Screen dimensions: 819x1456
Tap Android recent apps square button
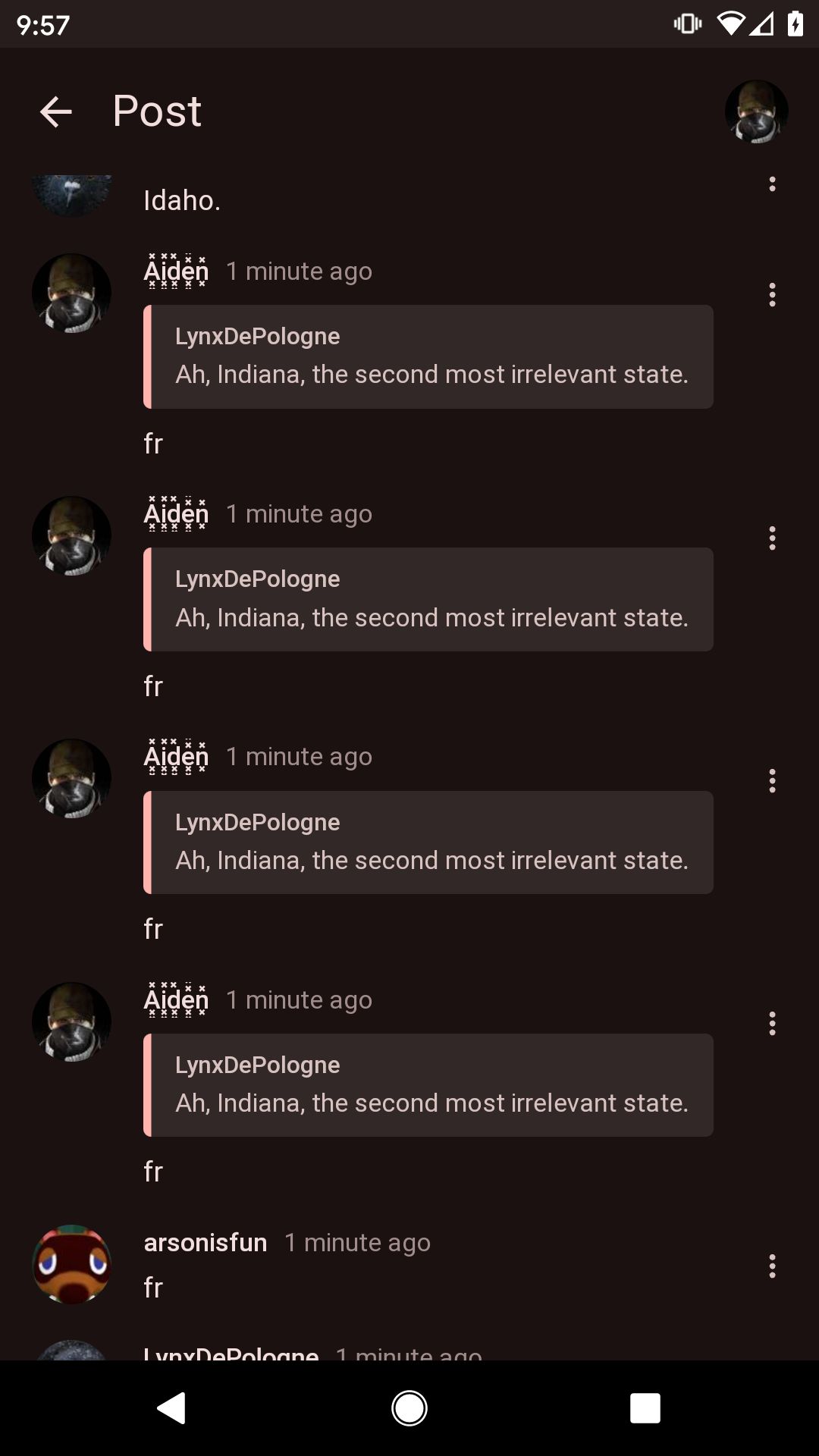(645, 1408)
